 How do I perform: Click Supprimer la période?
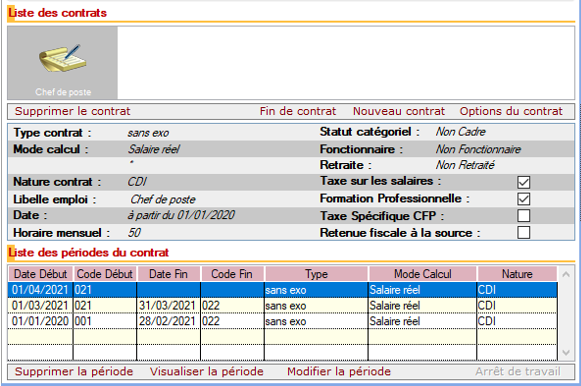pos(74,372)
